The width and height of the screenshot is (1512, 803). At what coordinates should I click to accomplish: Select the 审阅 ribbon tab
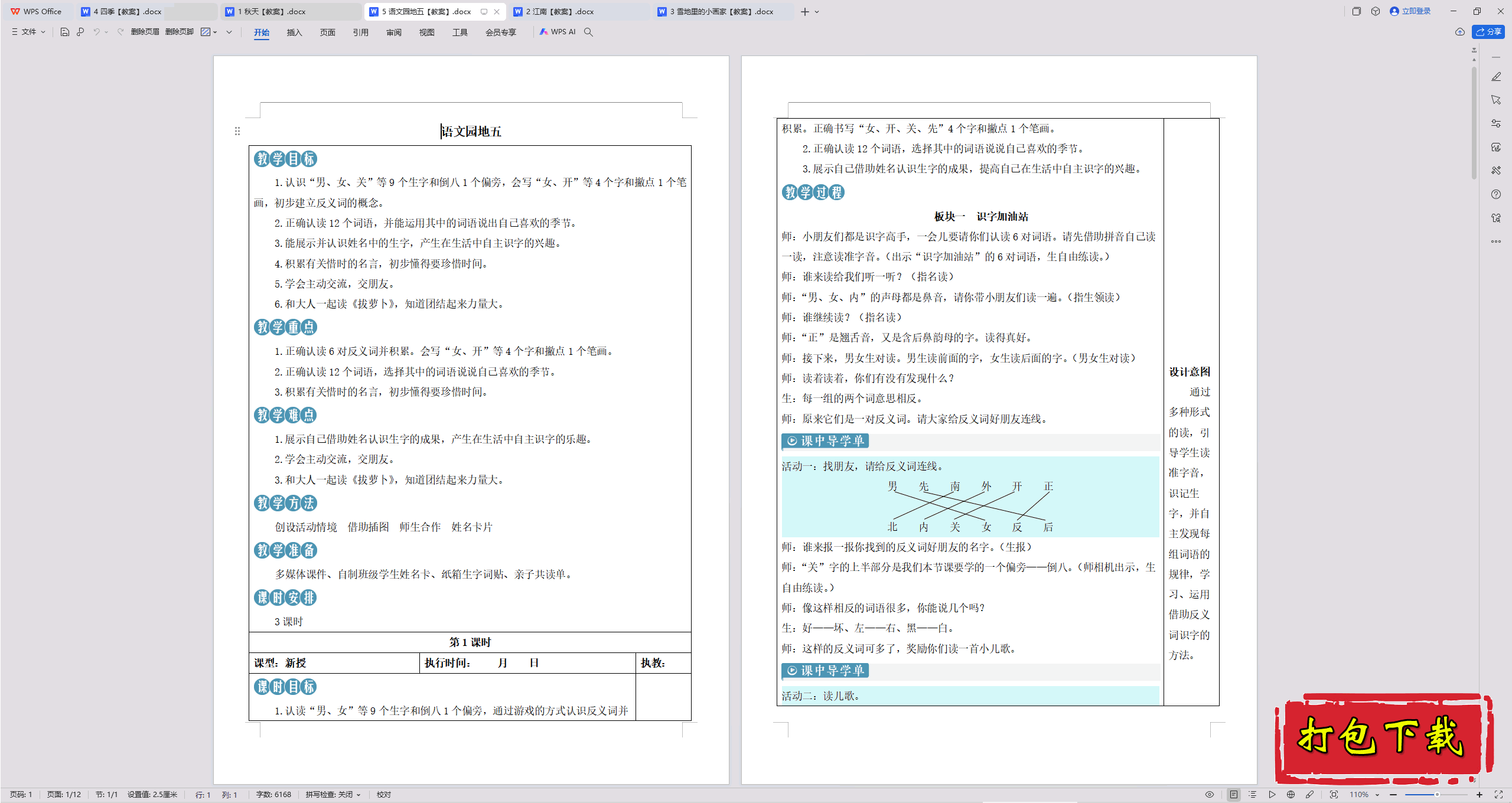pyautogui.click(x=394, y=32)
